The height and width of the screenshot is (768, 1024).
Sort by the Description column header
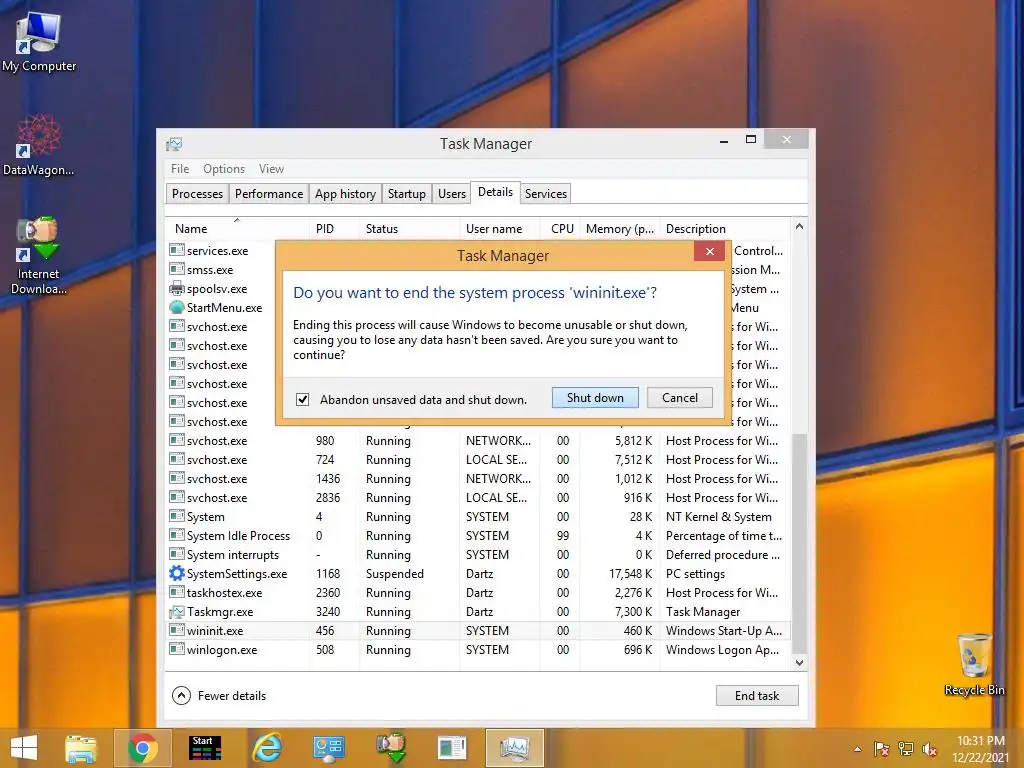coord(725,229)
